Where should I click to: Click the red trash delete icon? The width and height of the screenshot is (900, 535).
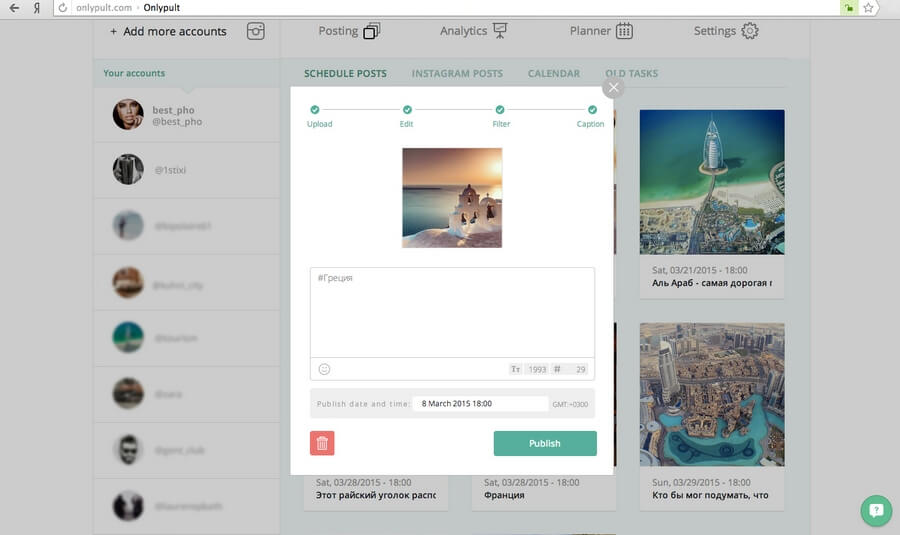point(322,443)
